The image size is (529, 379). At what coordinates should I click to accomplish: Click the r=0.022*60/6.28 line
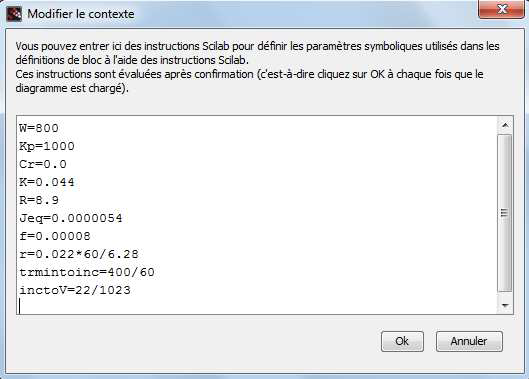pos(79,254)
